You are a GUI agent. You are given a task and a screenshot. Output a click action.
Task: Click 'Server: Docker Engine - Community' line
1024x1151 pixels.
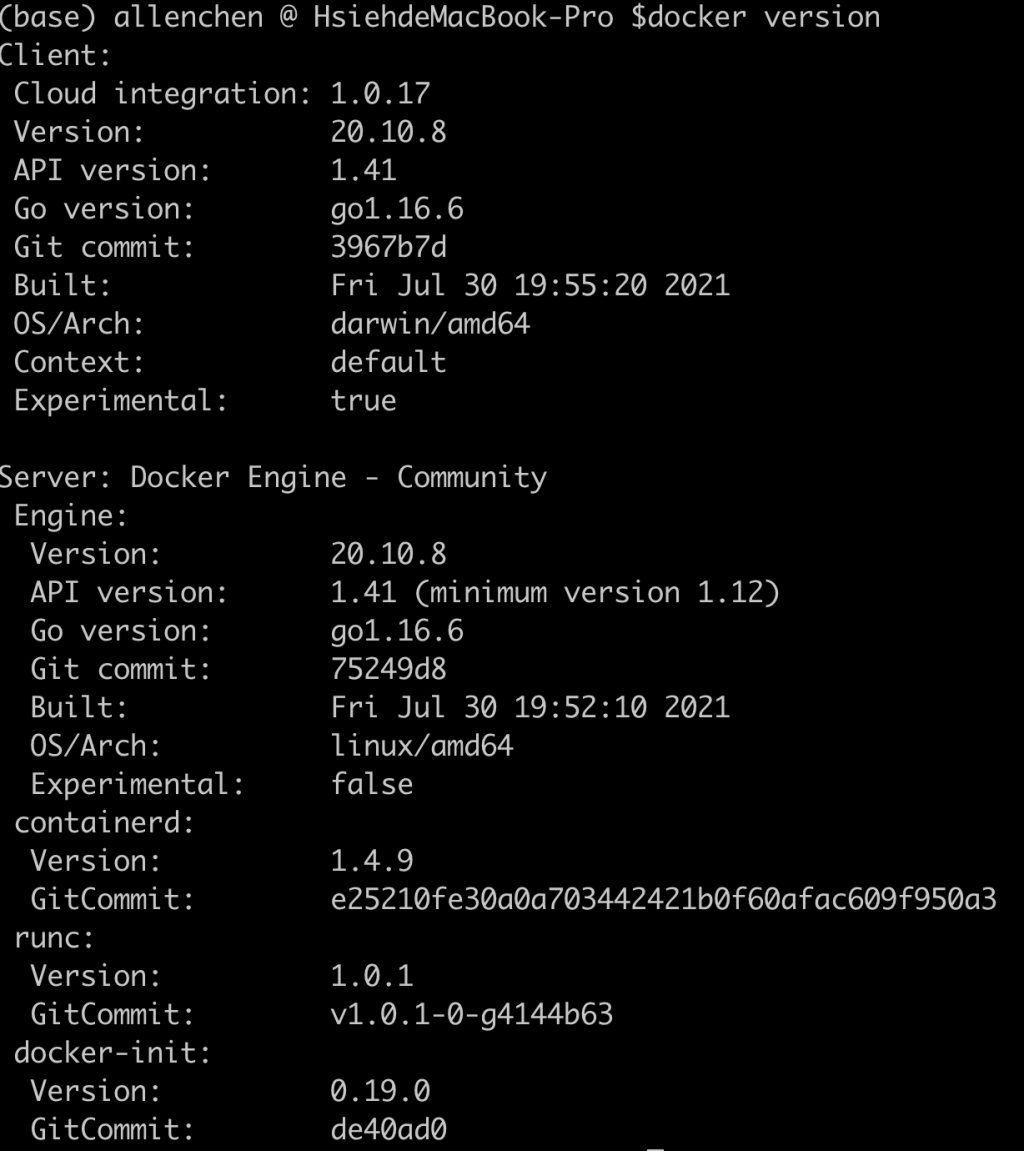coord(273,478)
